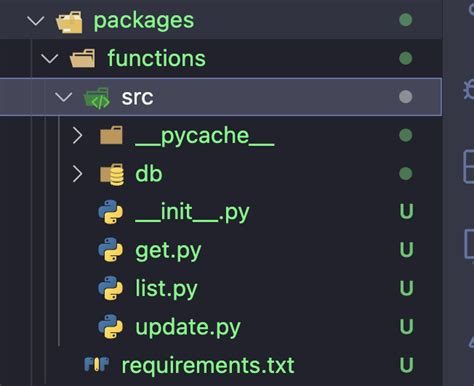Select the __pycache__ folder name

pos(205,137)
